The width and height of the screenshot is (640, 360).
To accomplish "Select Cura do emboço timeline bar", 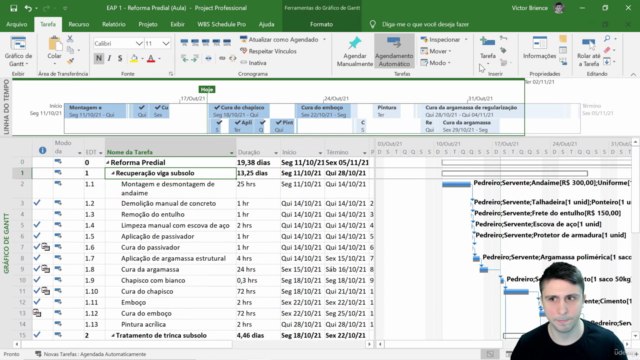I will tap(323, 111).
